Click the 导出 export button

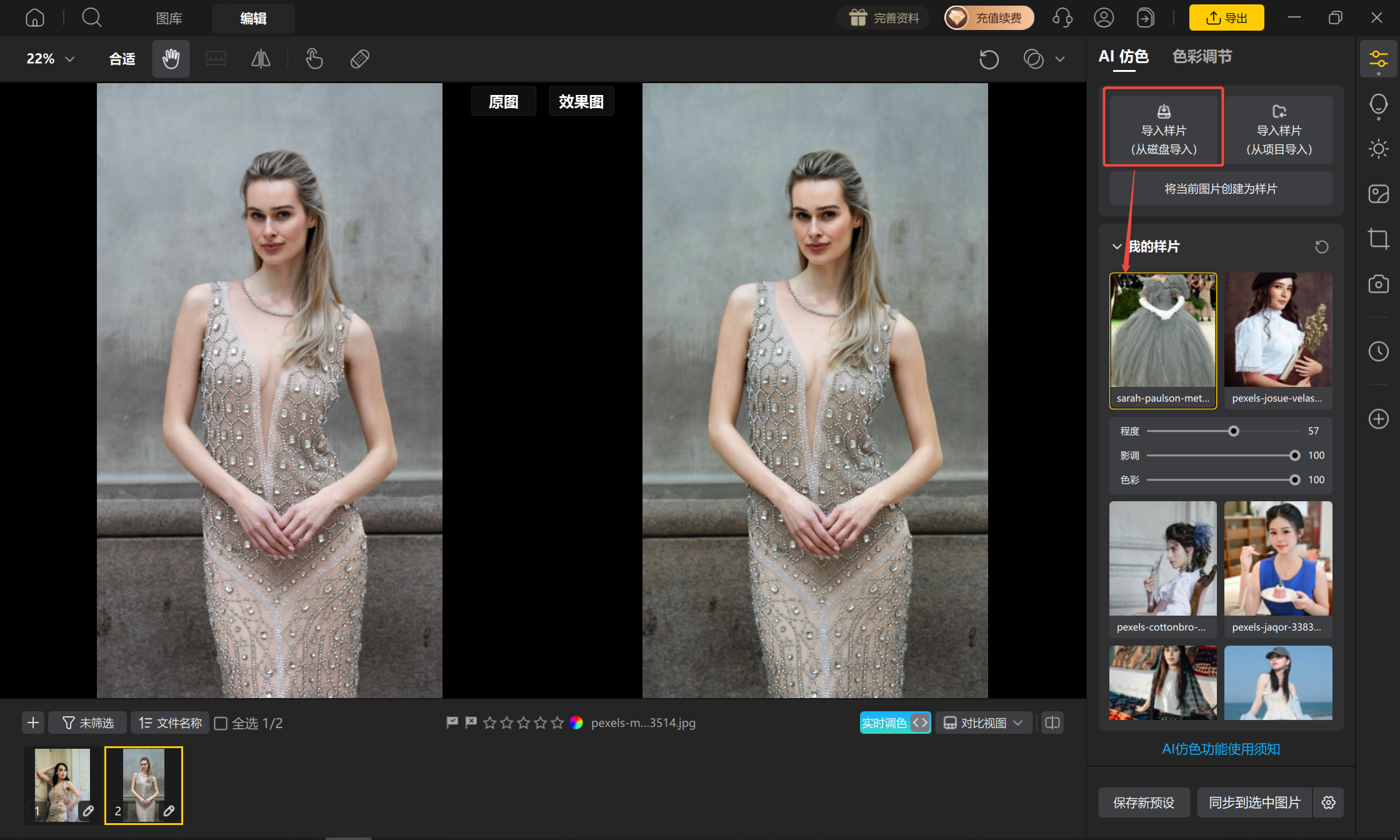(x=1226, y=17)
